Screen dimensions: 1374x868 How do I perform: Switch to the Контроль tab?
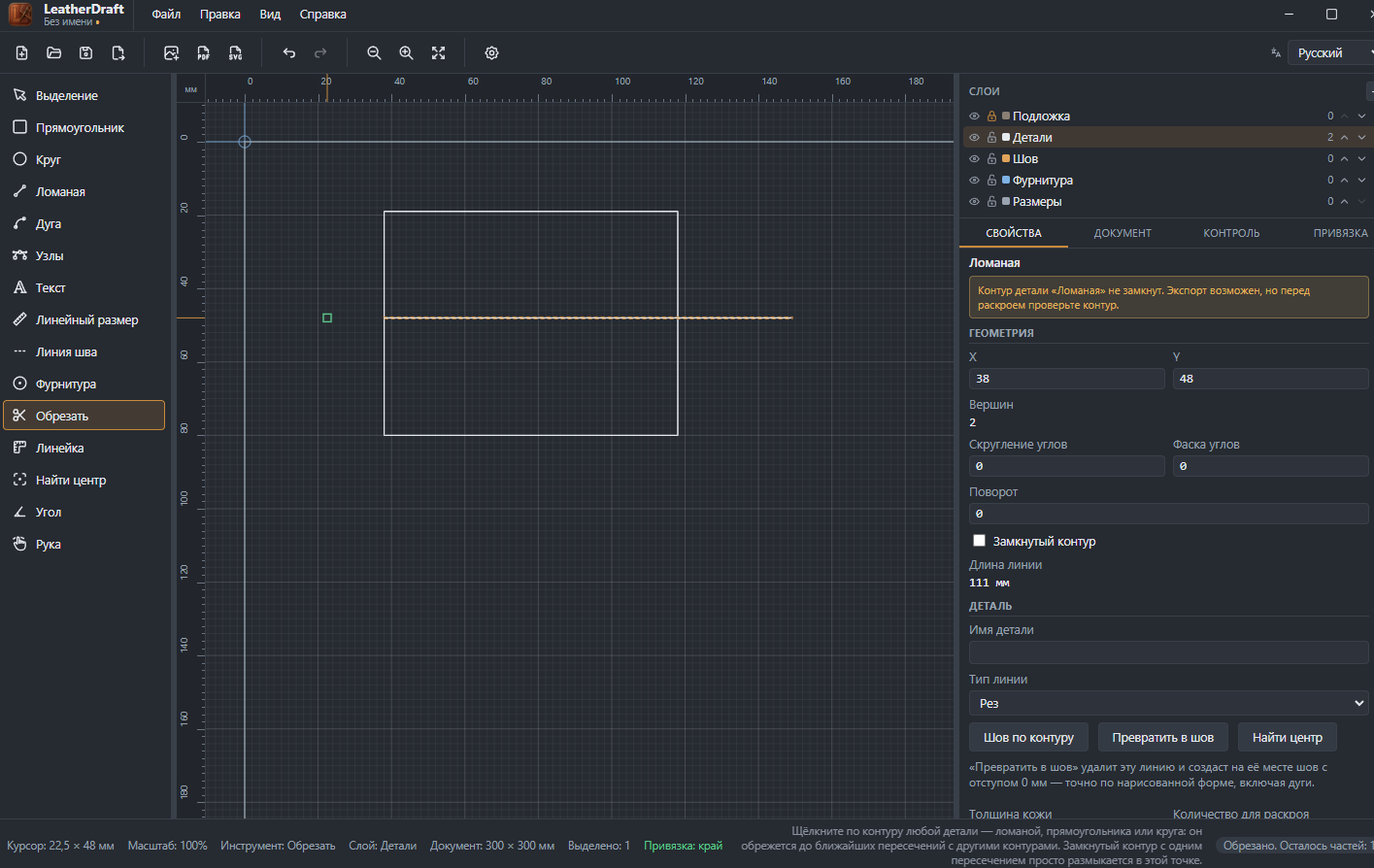click(1231, 233)
